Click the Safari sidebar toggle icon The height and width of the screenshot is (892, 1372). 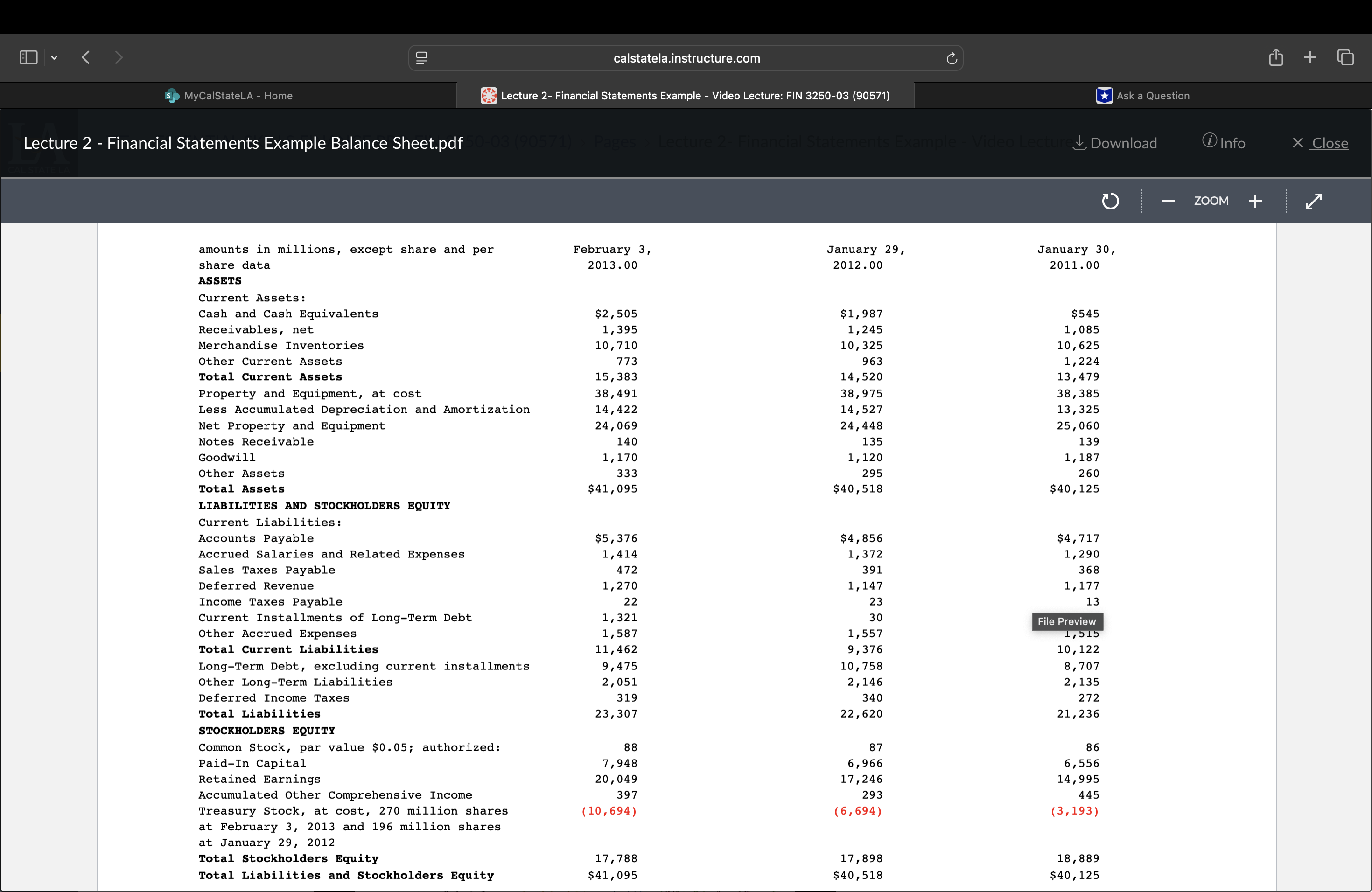tap(28, 57)
